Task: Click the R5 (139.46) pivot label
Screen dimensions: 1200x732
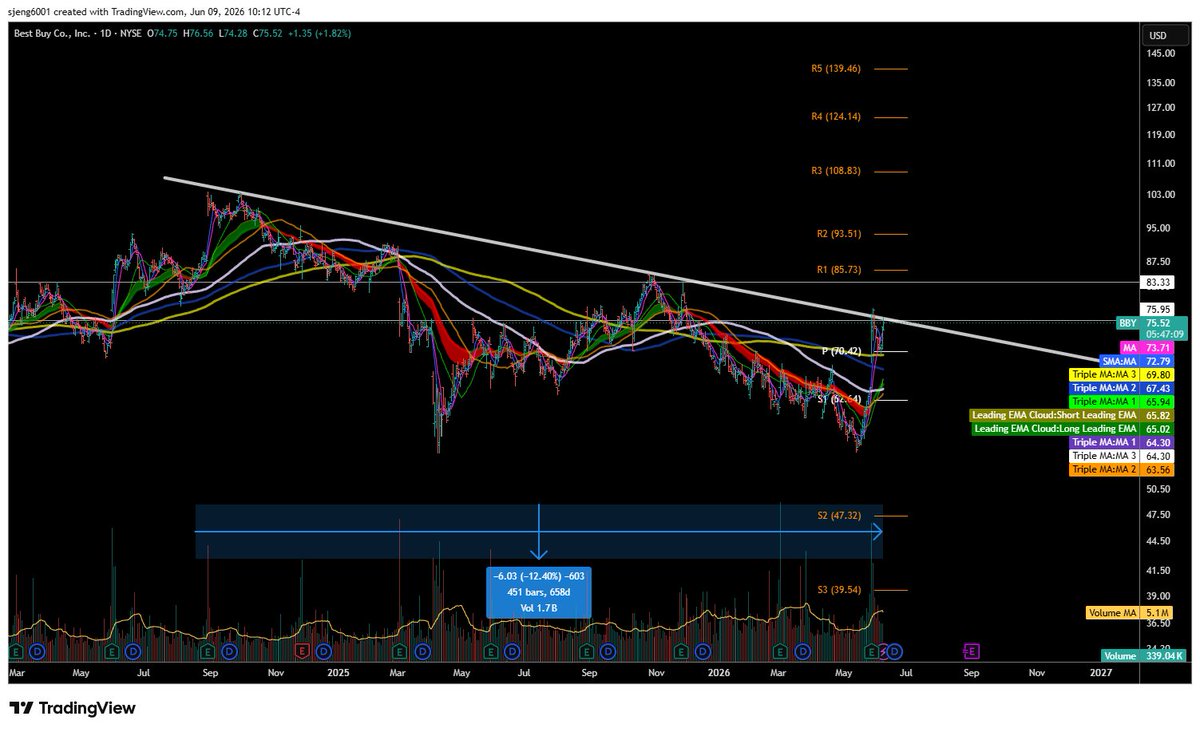Action: click(835, 69)
